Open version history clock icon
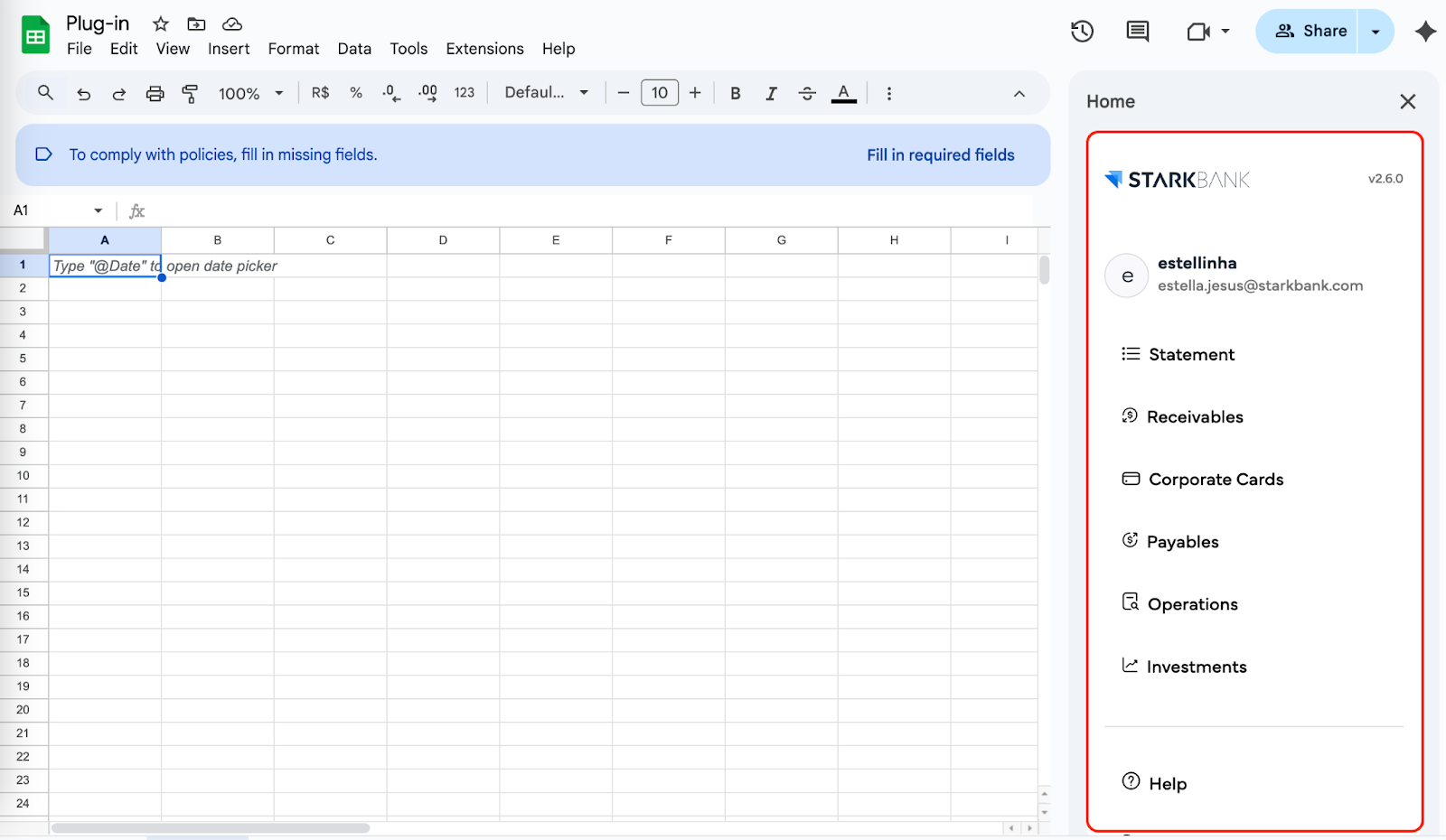The width and height of the screenshot is (1446, 840). (x=1082, y=32)
